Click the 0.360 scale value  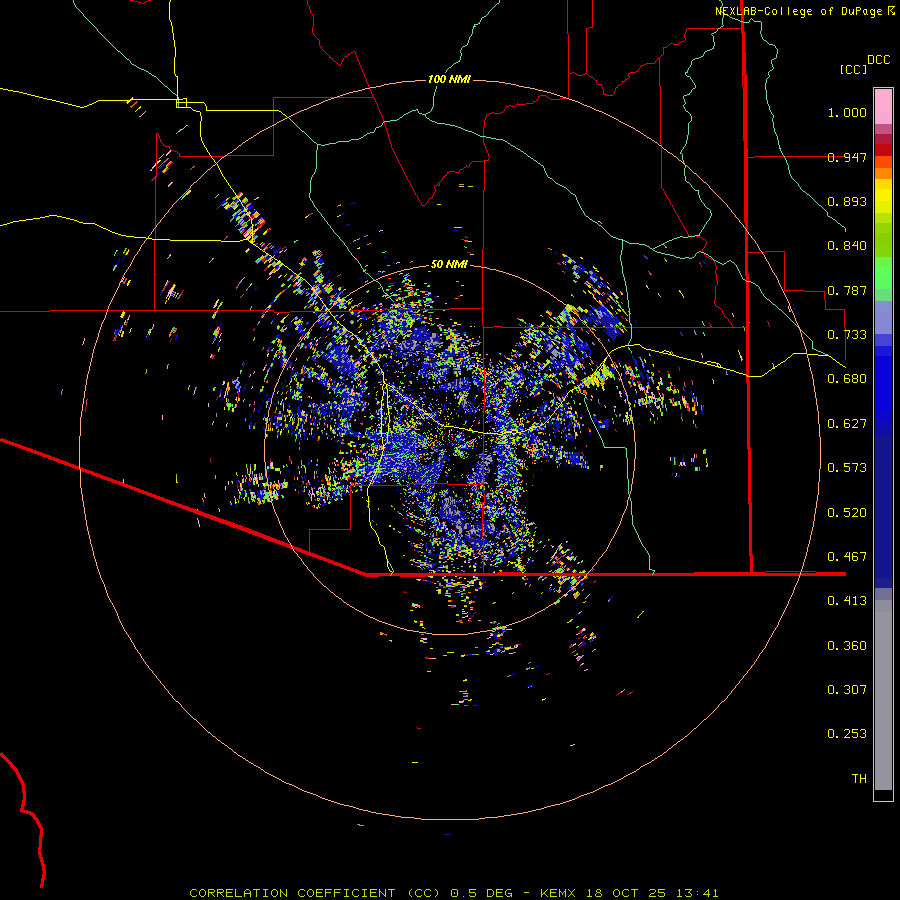pyautogui.click(x=847, y=646)
